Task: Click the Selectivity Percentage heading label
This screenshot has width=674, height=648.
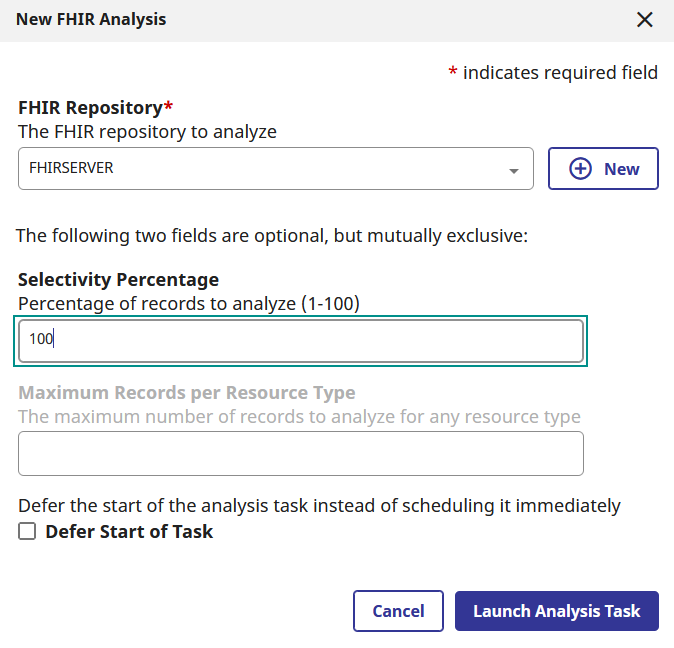Action: pos(118,280)
